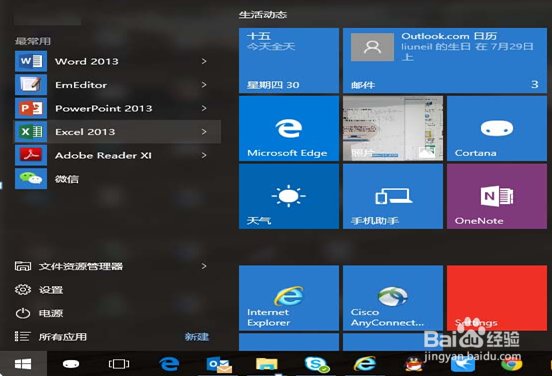Screen dimensions: 552x376
Task: Open Microsoft Edge tile
Action: click(x=289, y=129)
